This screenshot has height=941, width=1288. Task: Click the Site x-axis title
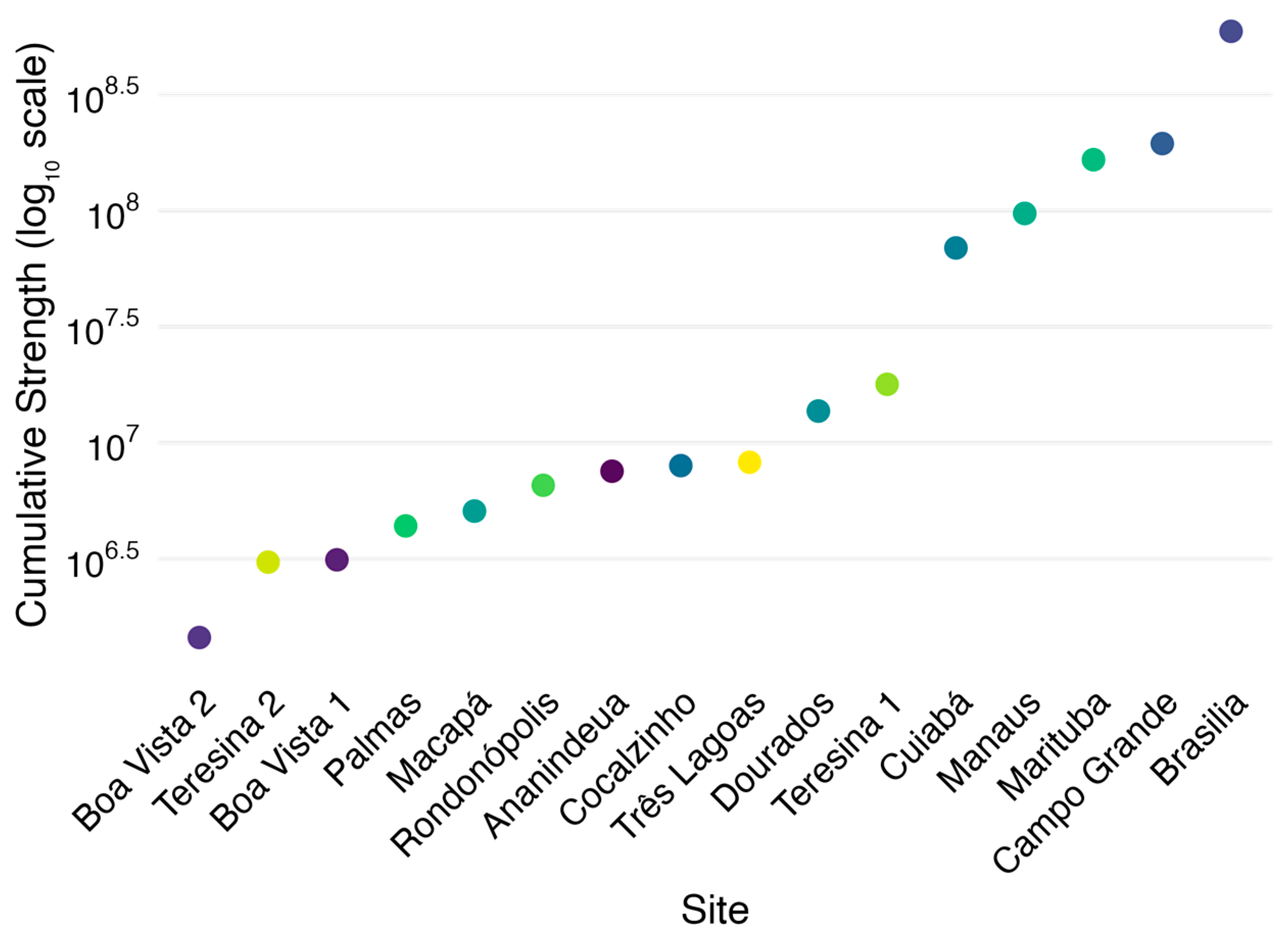715,910
